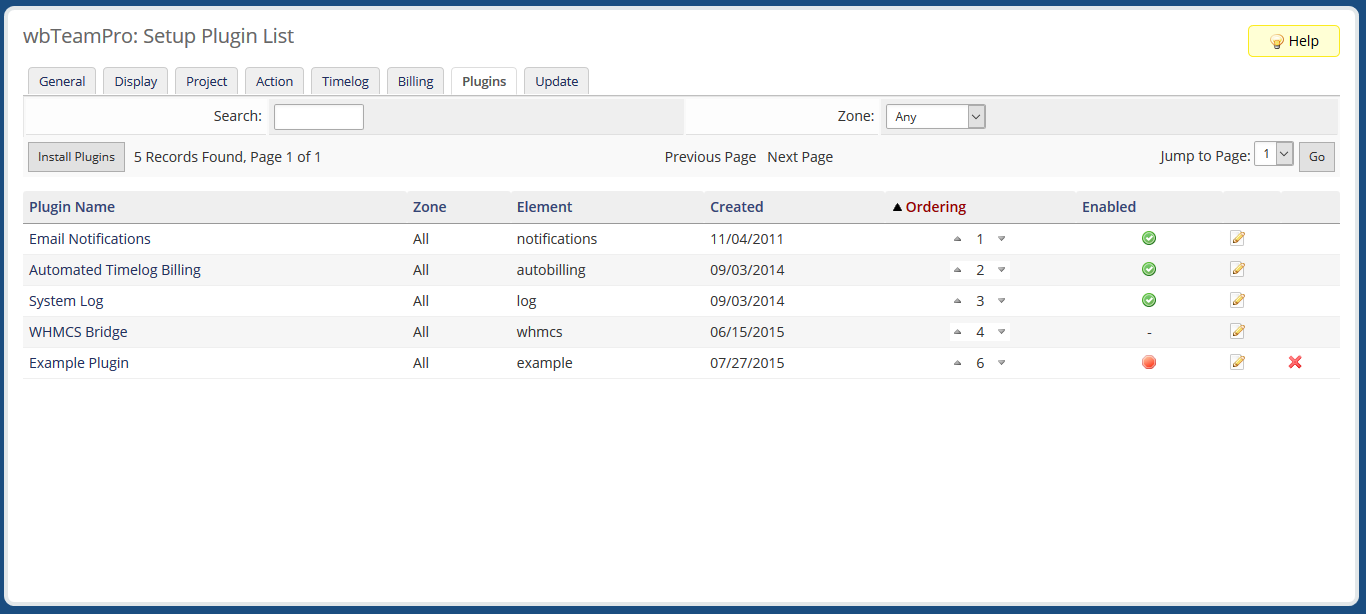Disable Automated Timelog Billing via green check

coord(1149,269)
